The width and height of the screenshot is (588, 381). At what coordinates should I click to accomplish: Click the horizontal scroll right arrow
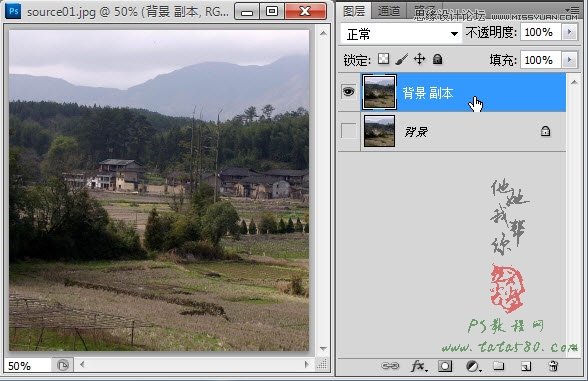[x=307, y=364]
